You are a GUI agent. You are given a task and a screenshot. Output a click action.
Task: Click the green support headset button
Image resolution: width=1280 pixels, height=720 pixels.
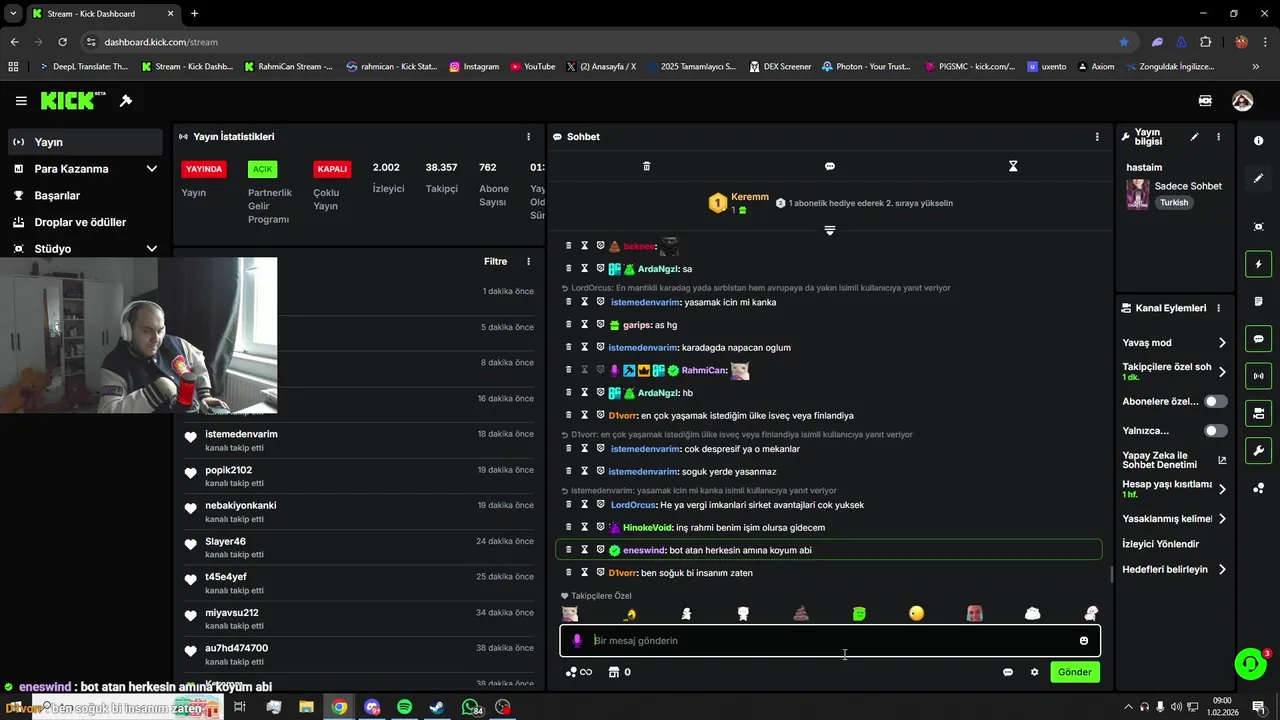click(1250, 663)
